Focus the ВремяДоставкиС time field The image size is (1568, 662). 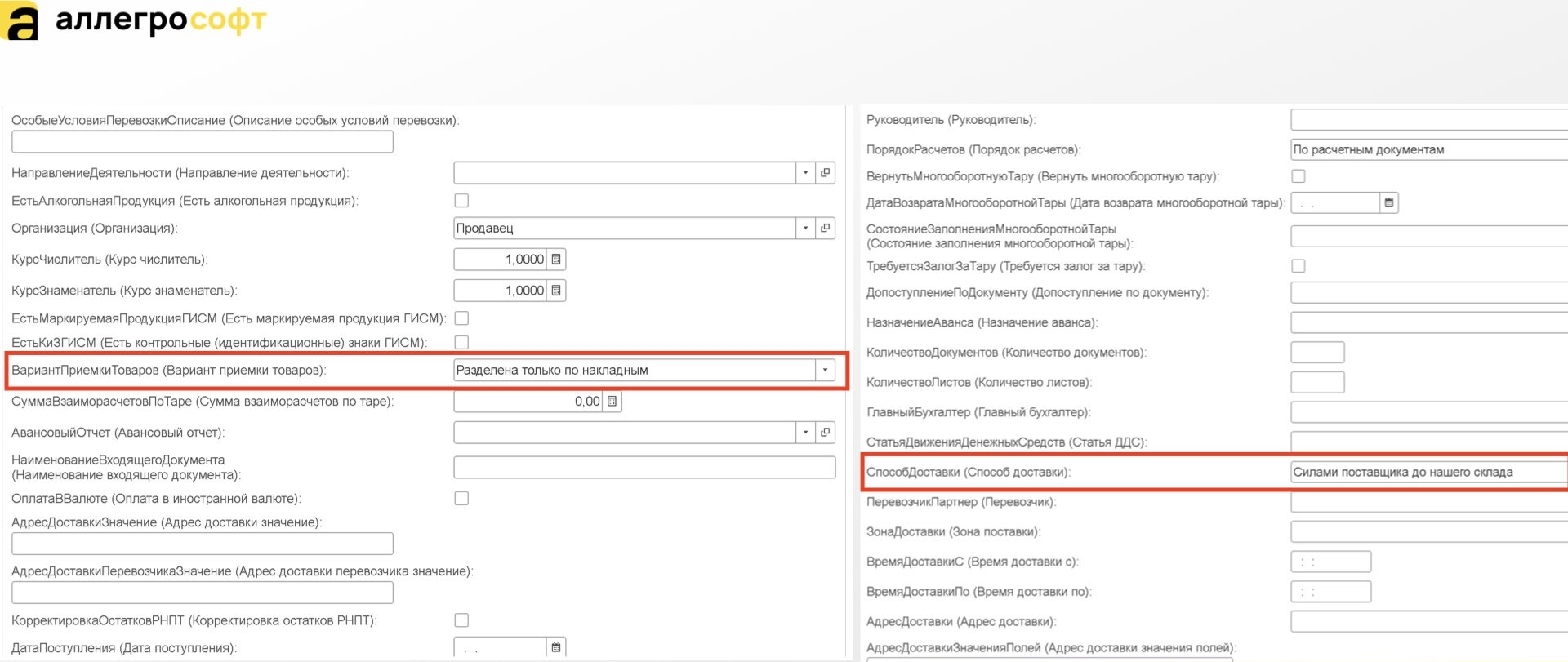pos(1331,562)
